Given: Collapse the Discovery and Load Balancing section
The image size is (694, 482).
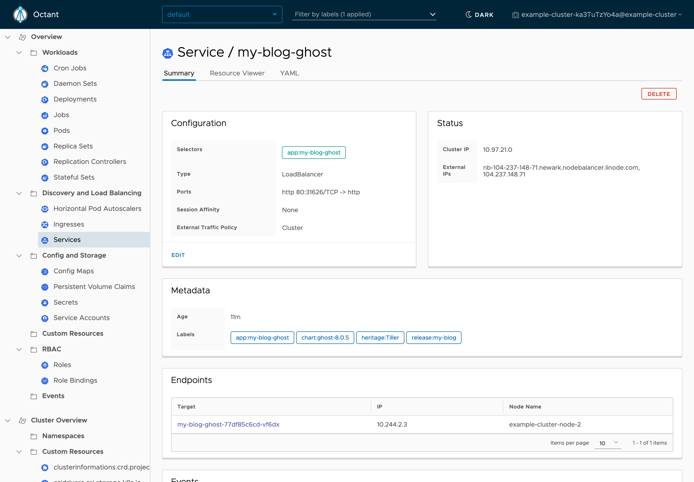Looking at the screenshot, I should 19,193.
